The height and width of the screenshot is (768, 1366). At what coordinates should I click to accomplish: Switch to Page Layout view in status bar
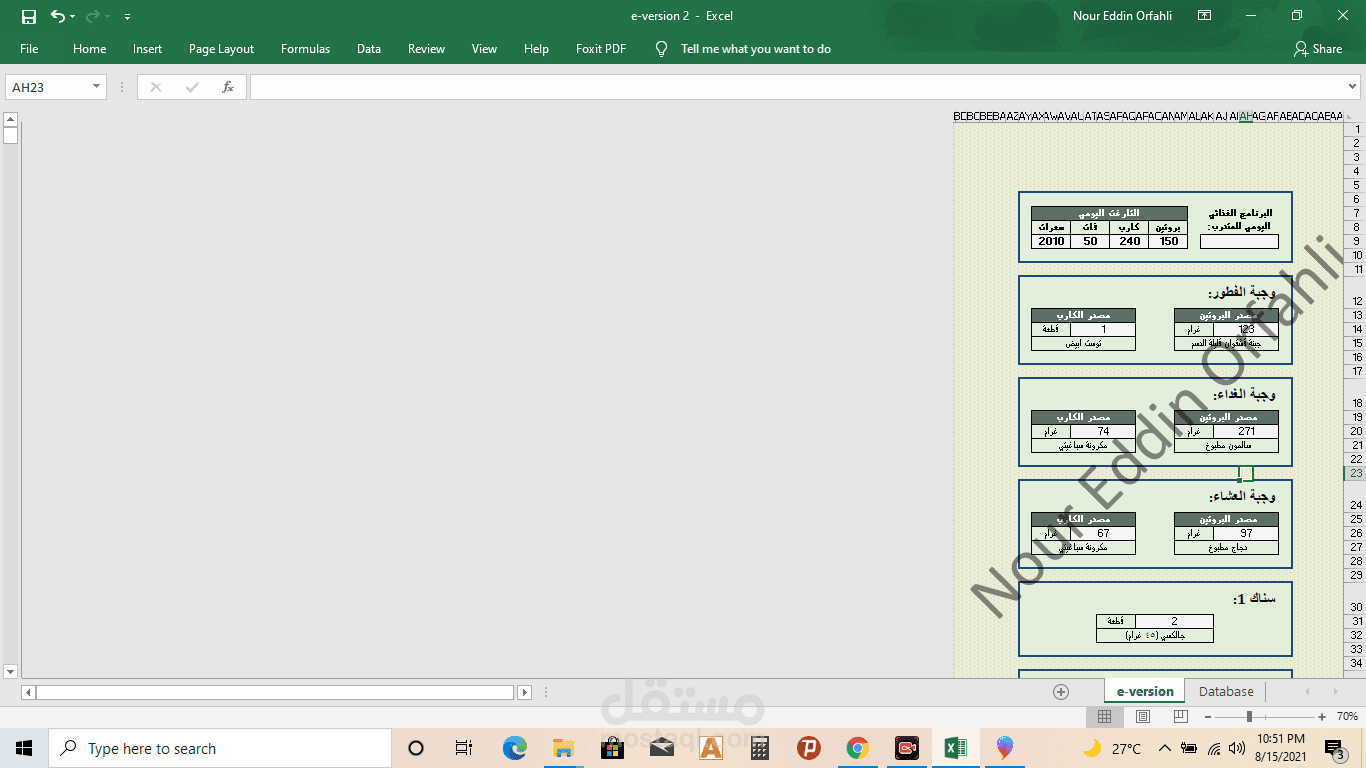click(1143, 717)
